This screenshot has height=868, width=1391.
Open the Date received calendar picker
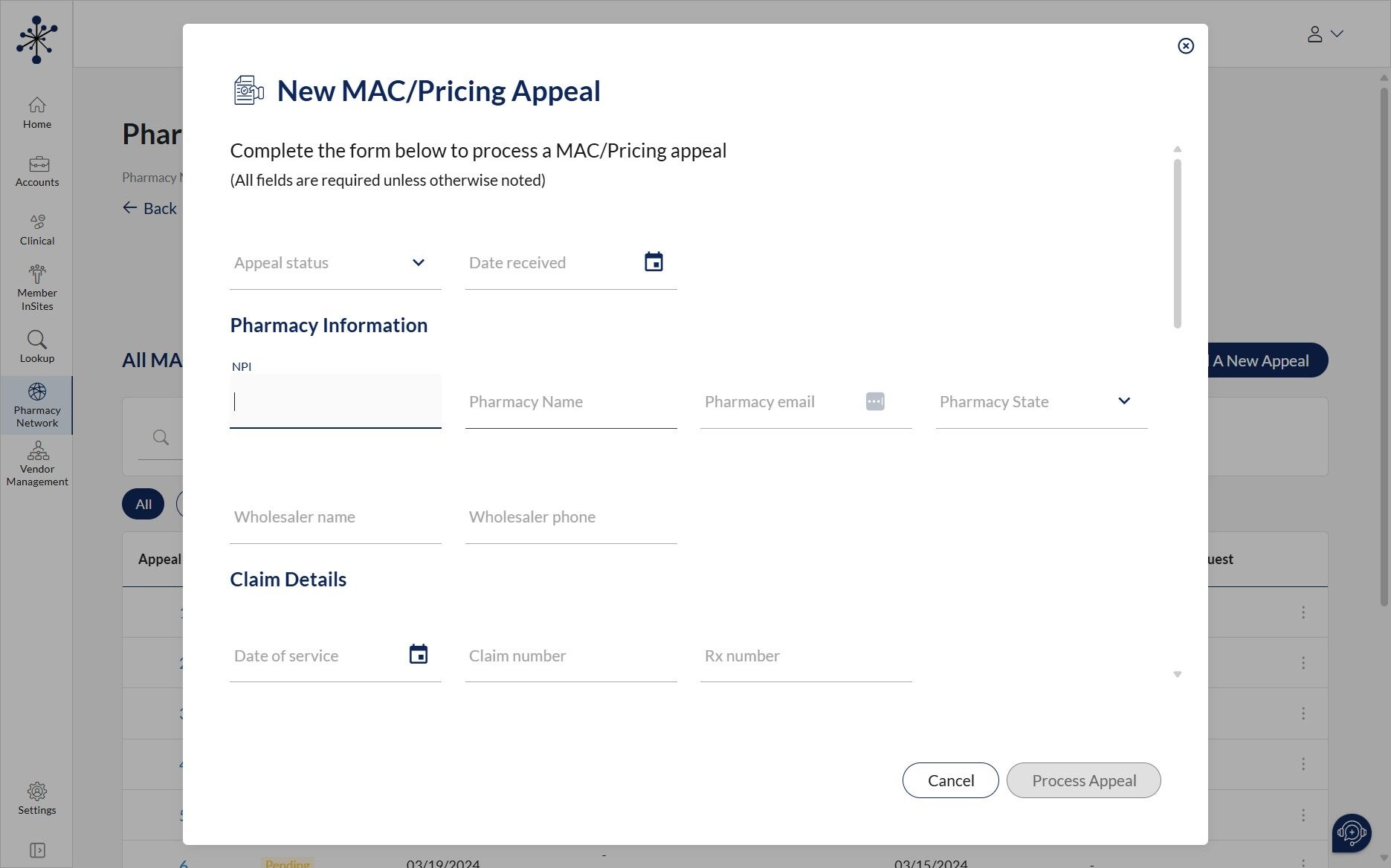653,262
